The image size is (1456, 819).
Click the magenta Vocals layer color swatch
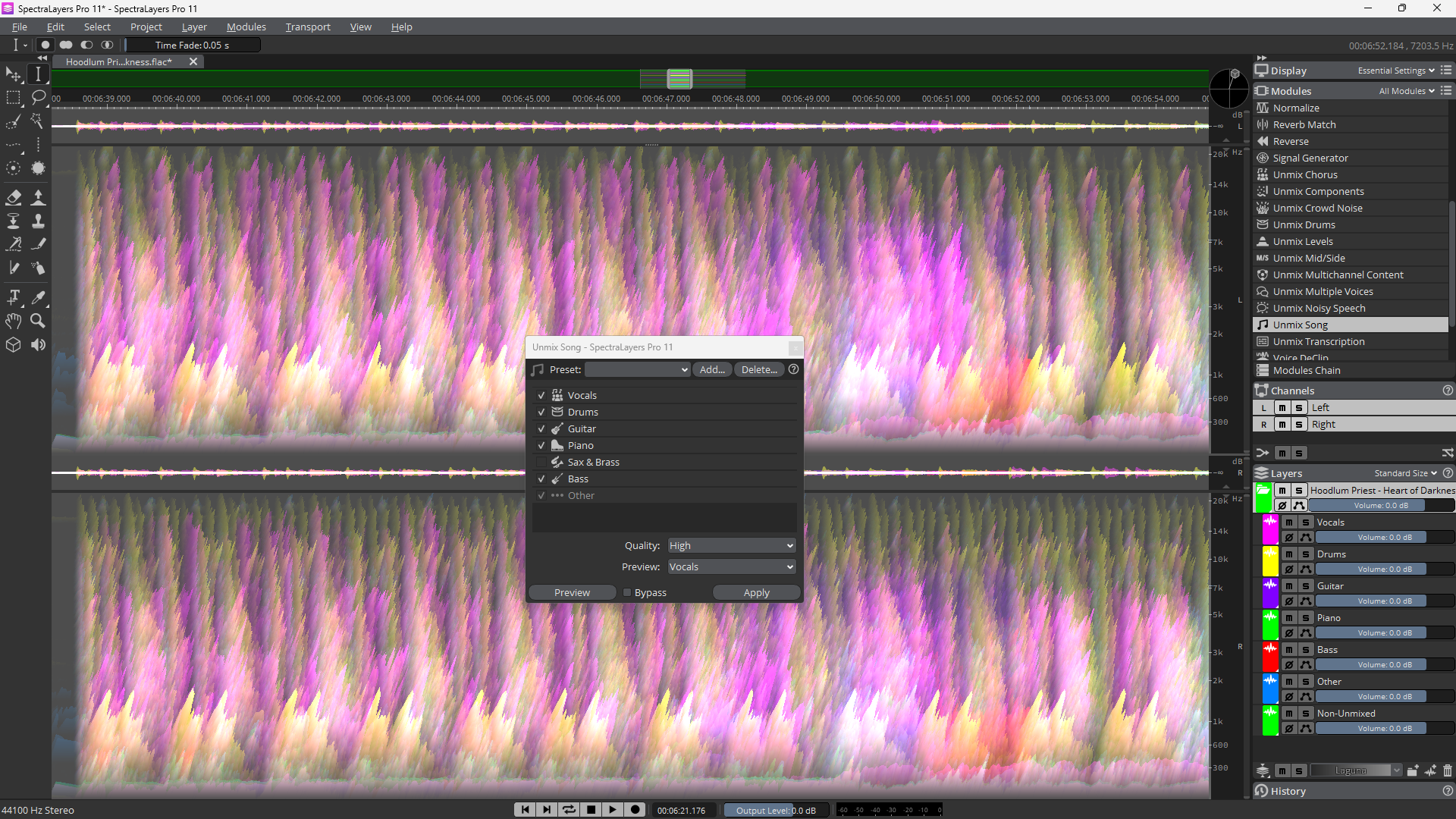pos(1270,529)
